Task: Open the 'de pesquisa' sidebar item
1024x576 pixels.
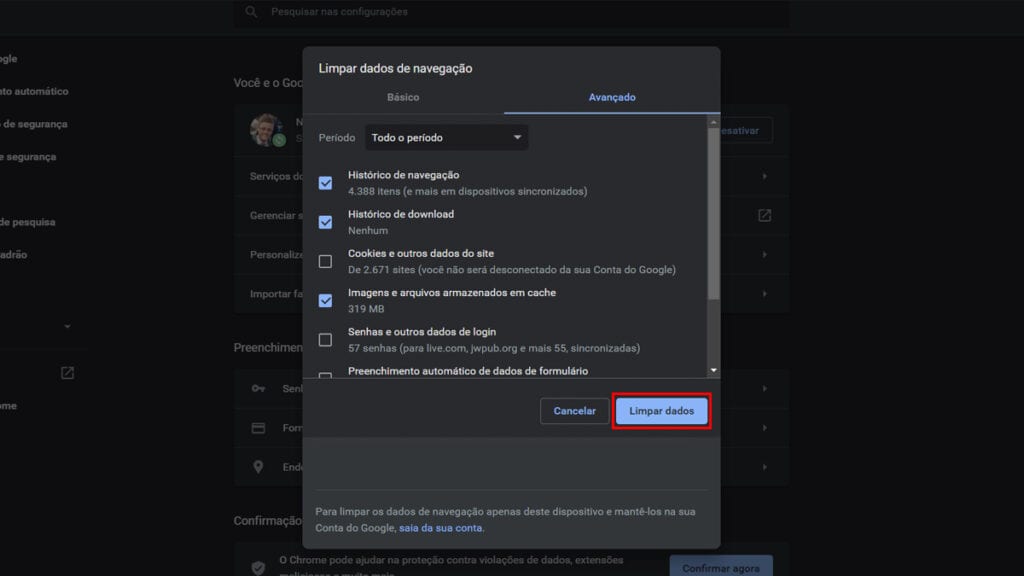Action: point(27,222)
